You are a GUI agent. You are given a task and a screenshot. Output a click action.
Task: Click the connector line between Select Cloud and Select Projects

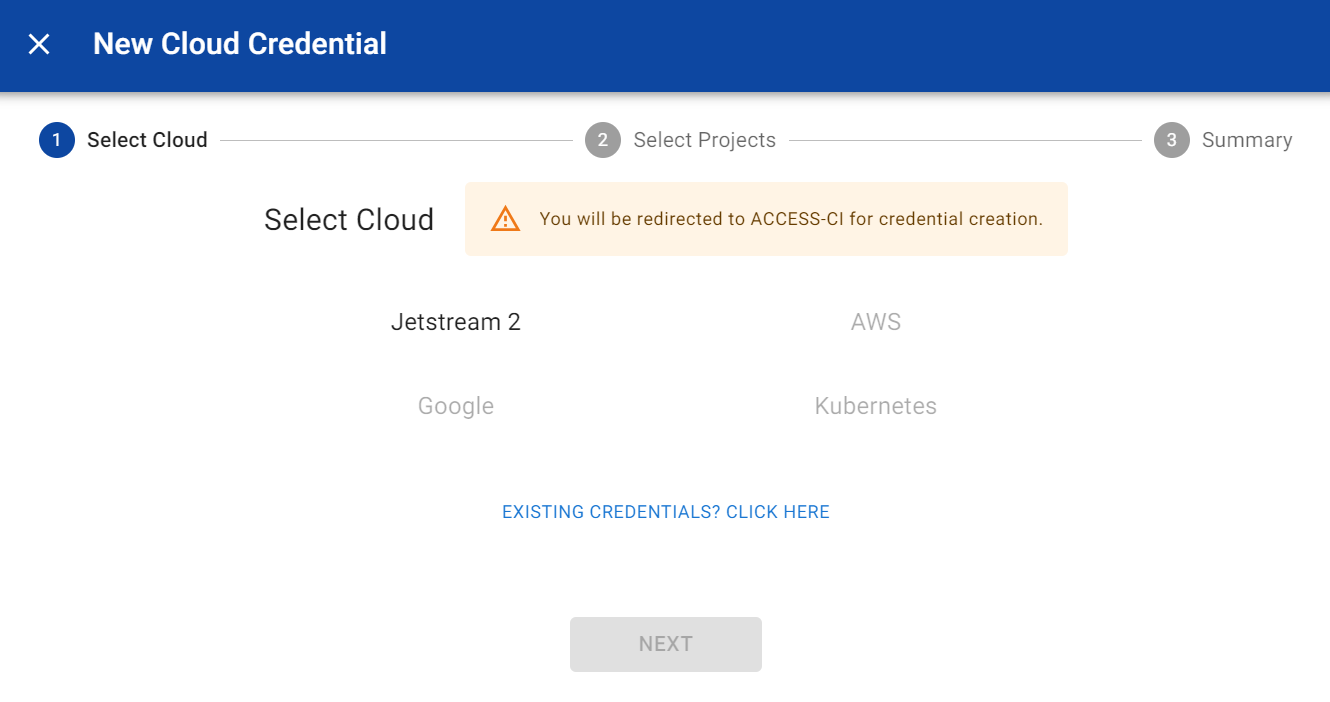(x=396, y=141)
